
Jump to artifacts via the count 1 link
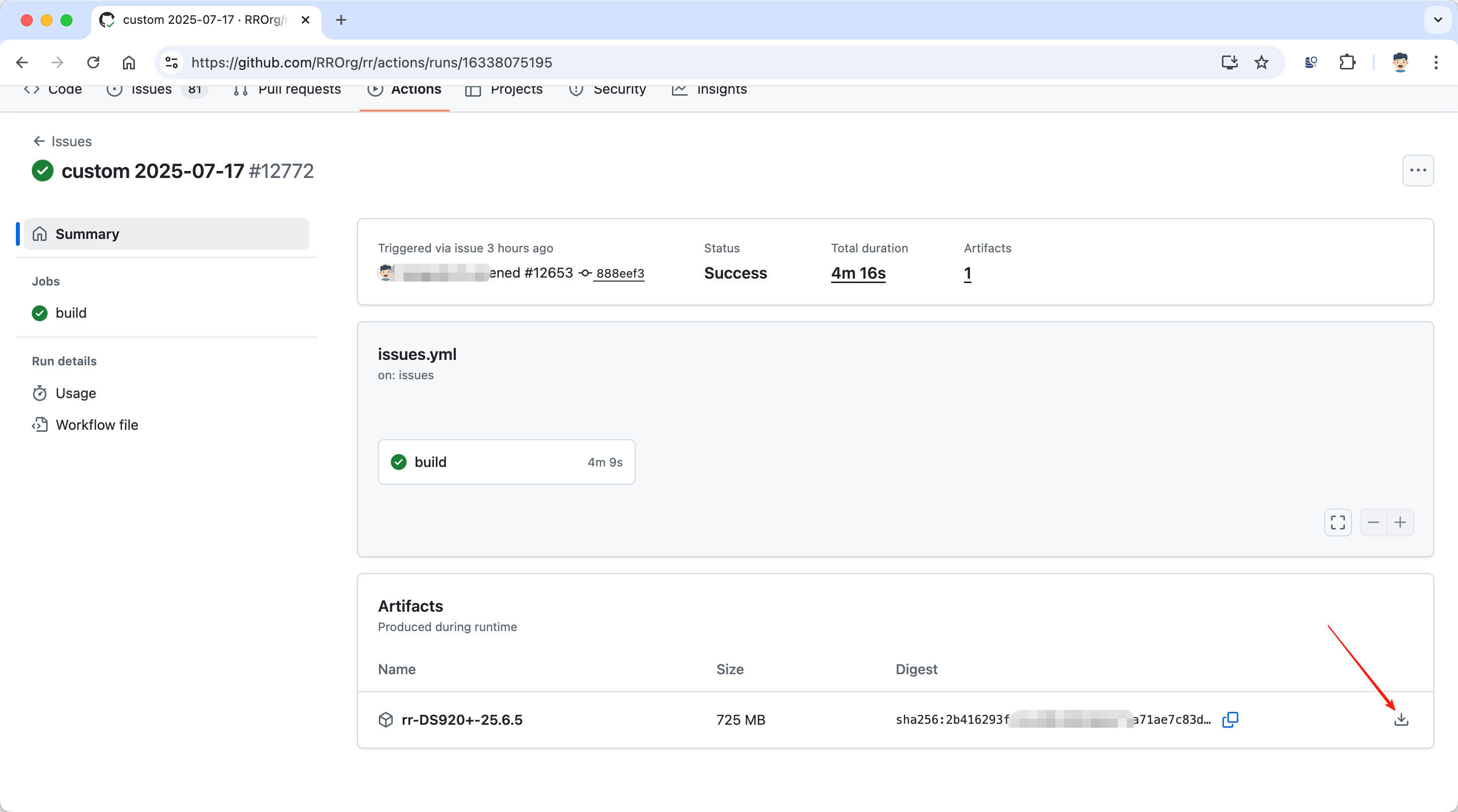(x=967, y=273)
